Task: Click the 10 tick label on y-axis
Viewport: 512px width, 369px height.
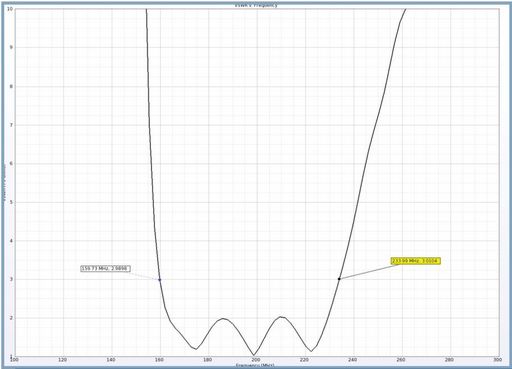Action: pos(10,9)
